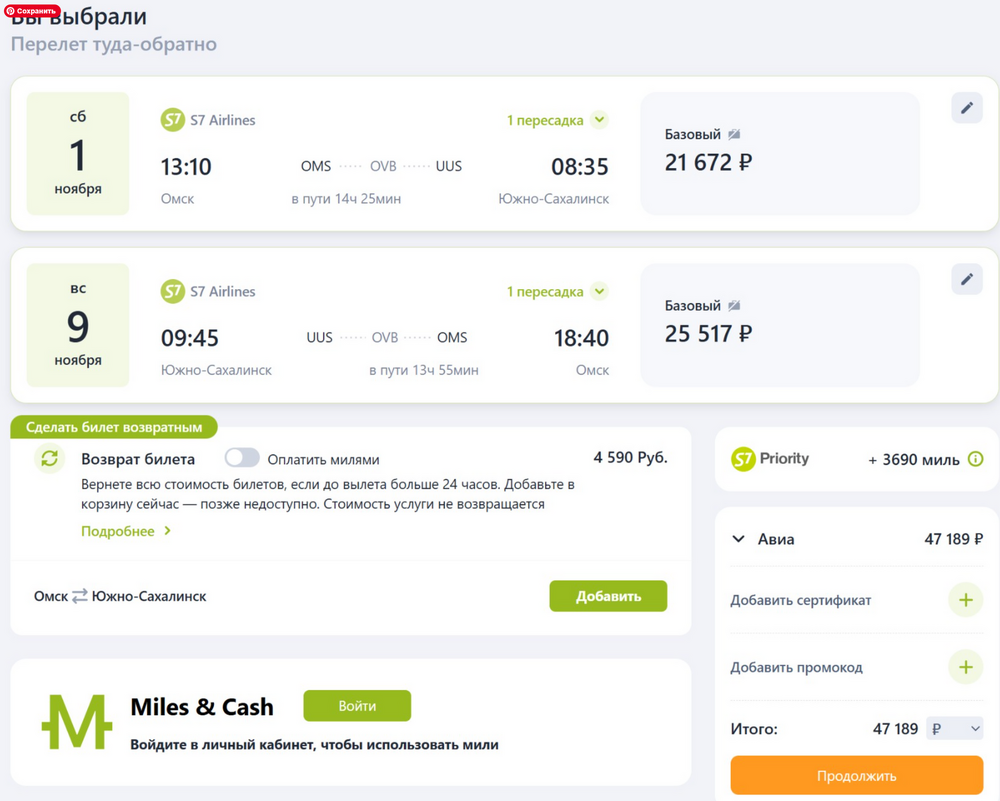Click the Miles & Cash green M logo
The height and width of the screenshot is (801, 1000).
76,721
